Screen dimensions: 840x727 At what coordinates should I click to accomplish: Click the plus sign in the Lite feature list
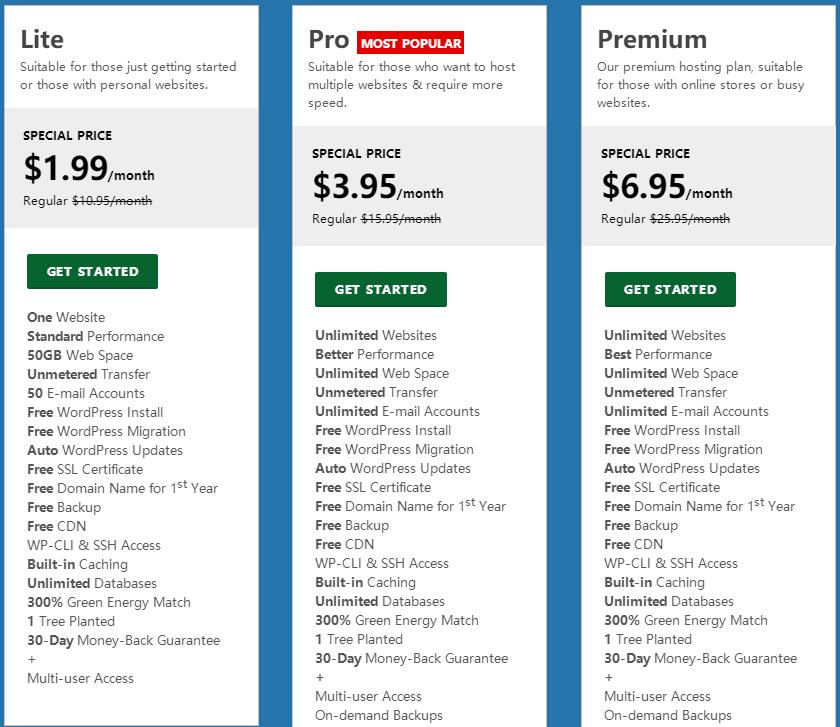(x=32, y=659)
